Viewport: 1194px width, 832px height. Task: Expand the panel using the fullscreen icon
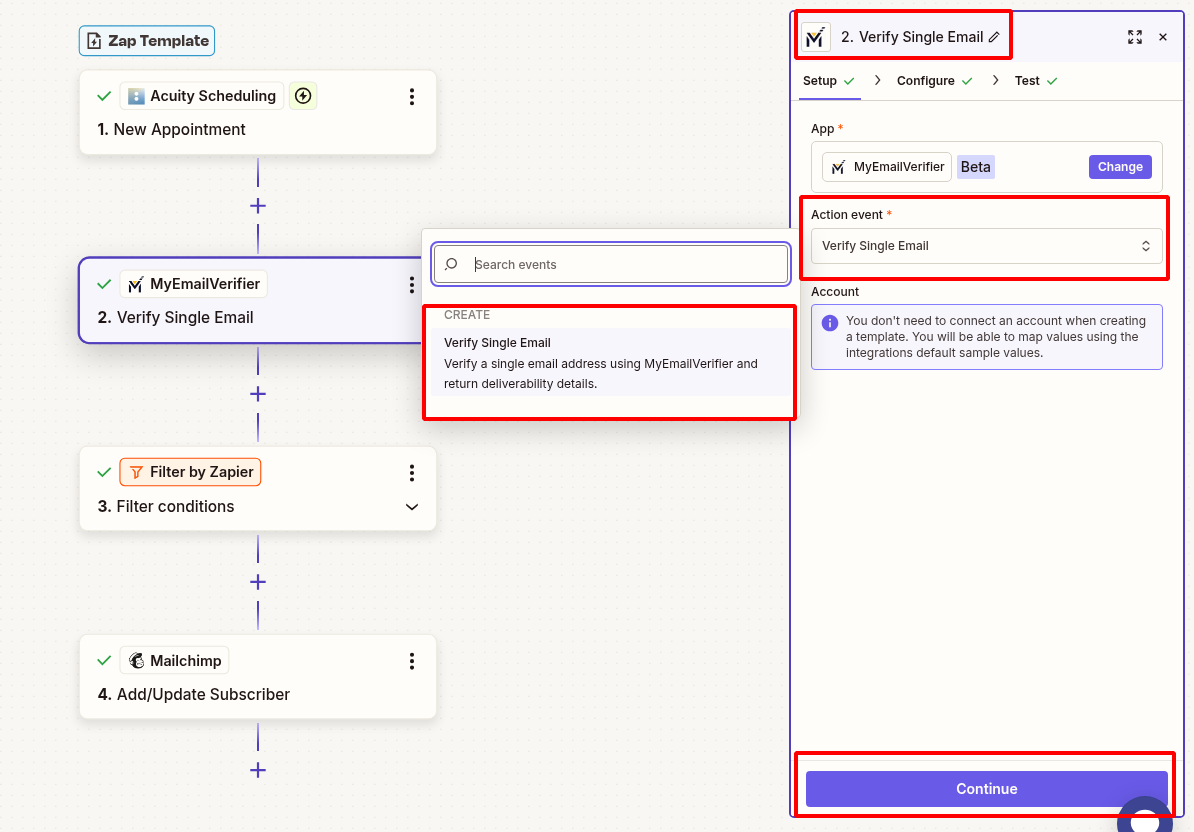(x=1135, y=36)
